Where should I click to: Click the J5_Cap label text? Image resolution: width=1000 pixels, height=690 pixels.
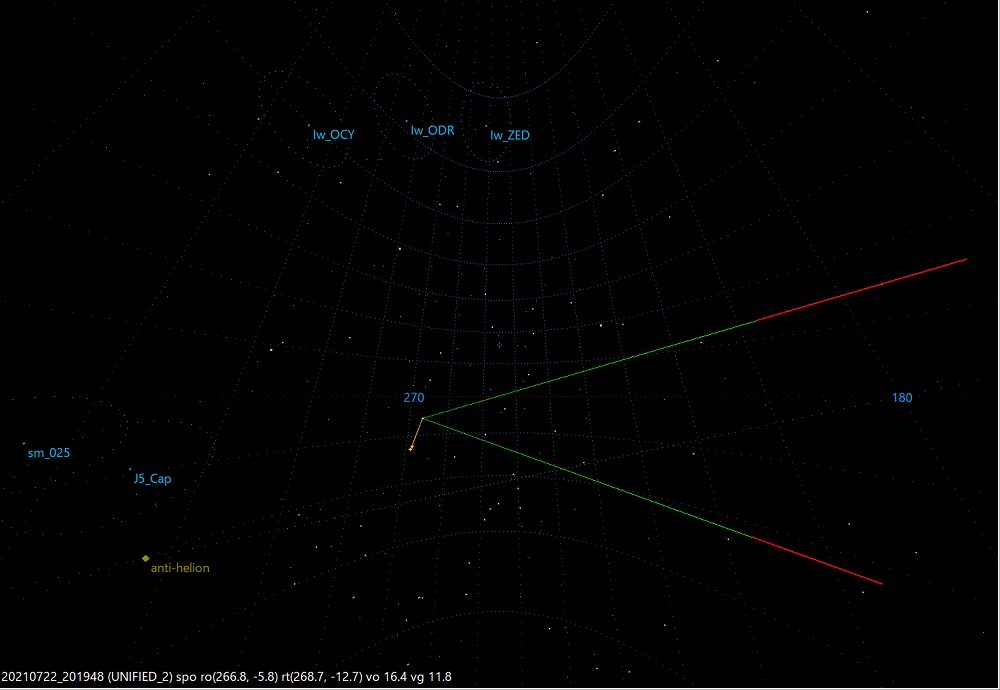click(x=152, y=479)
